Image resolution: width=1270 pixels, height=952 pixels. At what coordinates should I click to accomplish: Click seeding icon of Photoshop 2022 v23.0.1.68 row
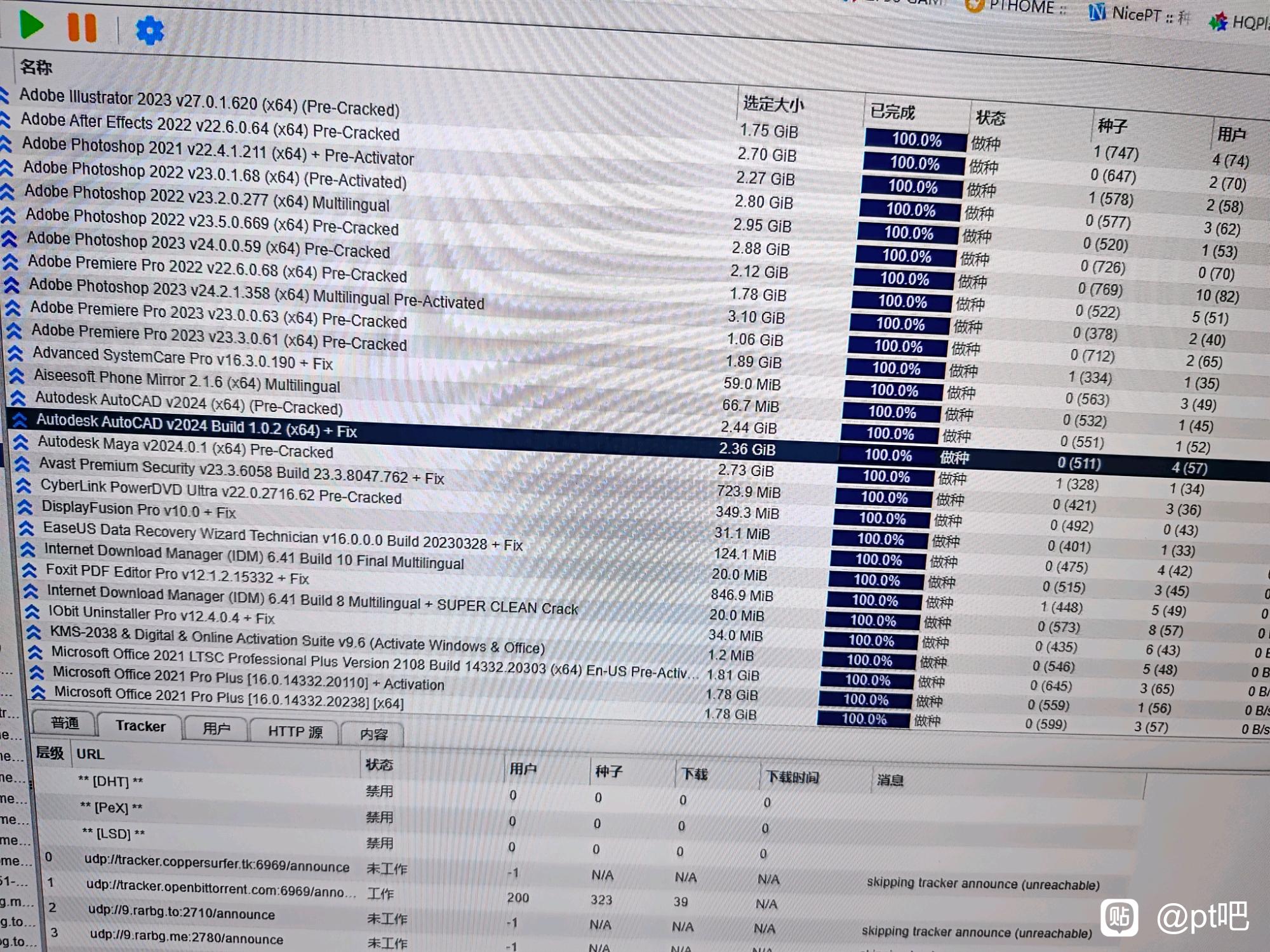pyautogui.click(x=7, y=168)
